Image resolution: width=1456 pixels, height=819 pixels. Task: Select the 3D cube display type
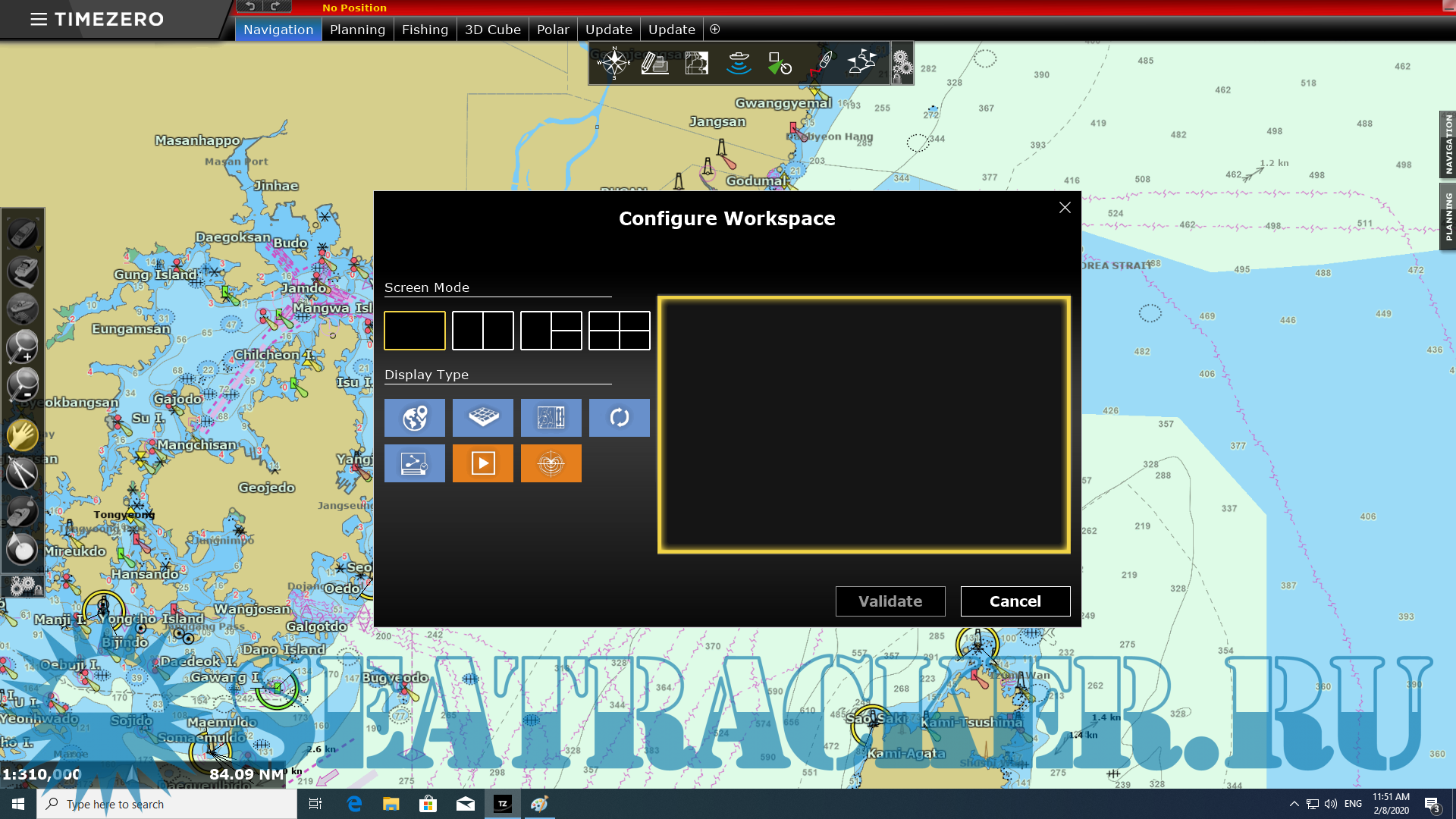tap(483, 418)
